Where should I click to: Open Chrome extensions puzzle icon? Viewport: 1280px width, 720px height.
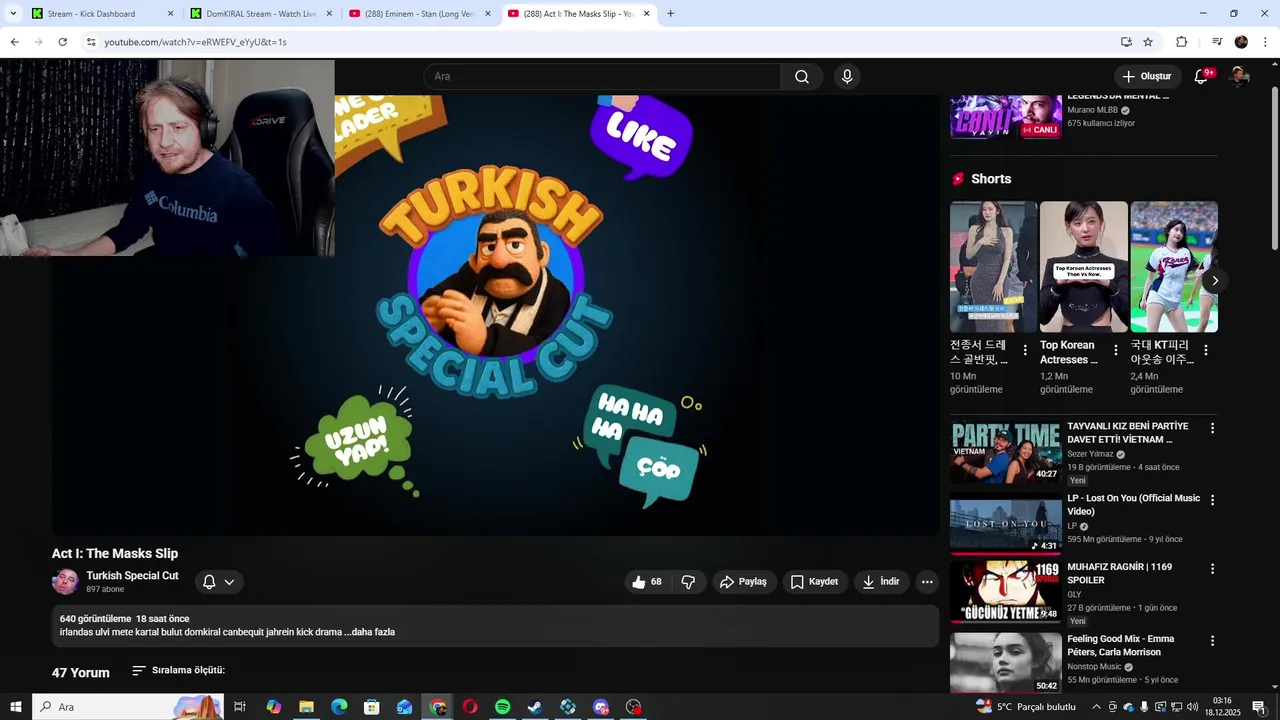1181,42
